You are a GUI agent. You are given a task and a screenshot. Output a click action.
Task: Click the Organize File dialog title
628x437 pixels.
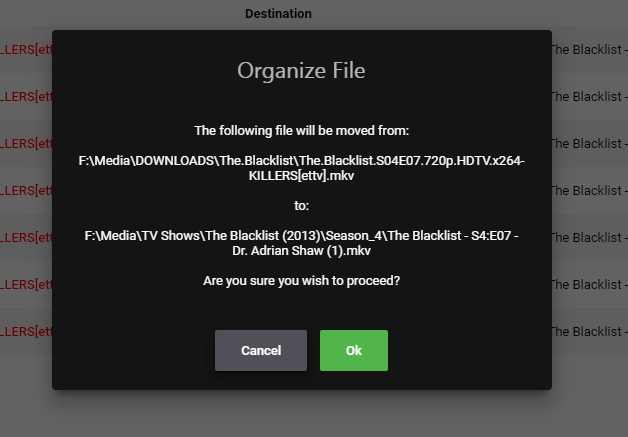pos(301,71)
